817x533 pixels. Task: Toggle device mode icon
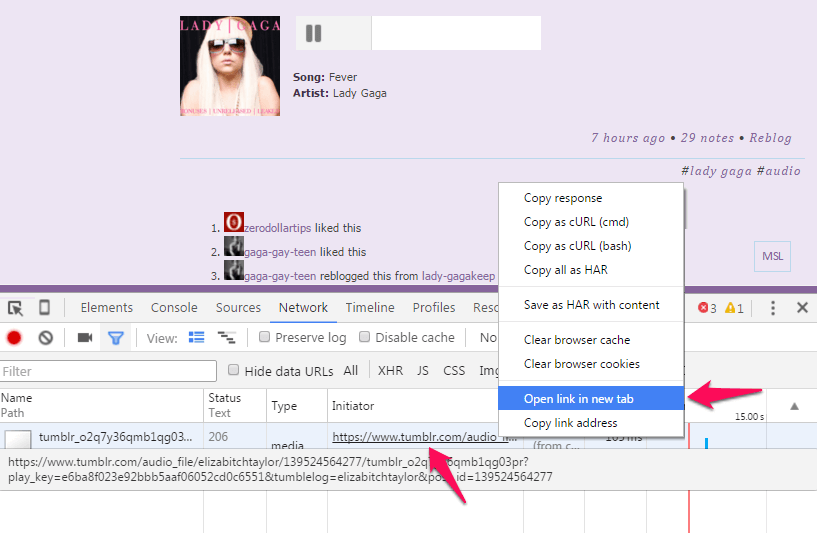(x=45, y=307)
